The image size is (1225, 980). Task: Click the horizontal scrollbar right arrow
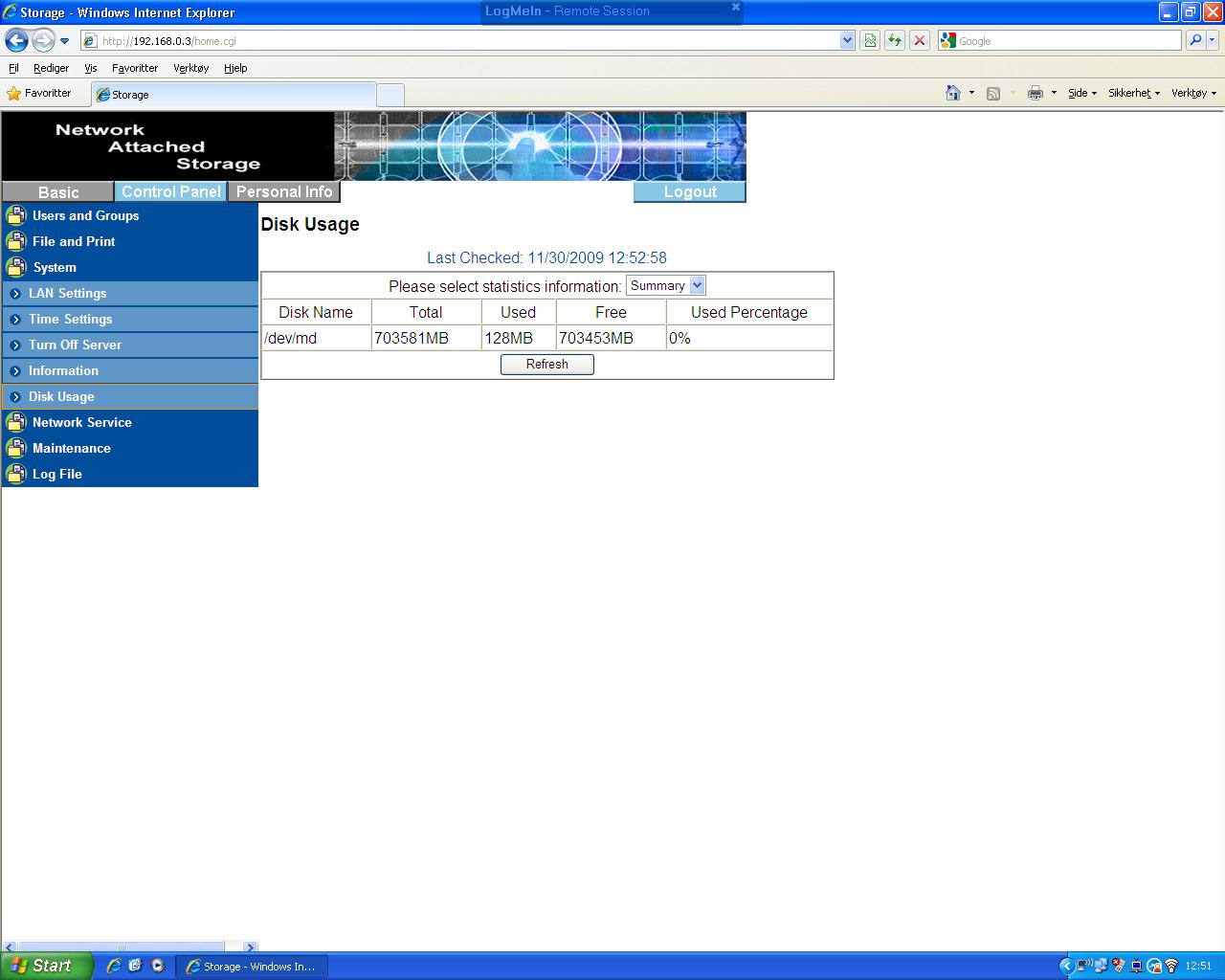pyautogui.click(x=251, y=947)
